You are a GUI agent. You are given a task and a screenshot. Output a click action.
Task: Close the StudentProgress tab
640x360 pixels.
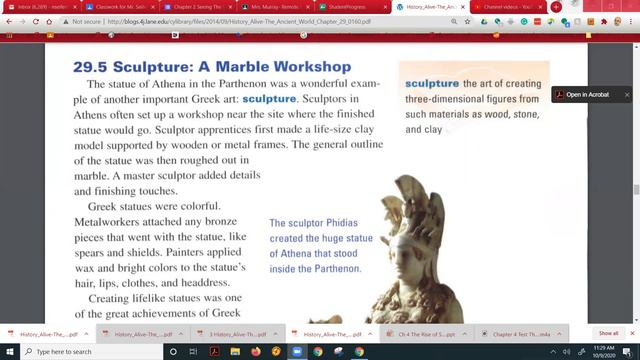(385, 7)
